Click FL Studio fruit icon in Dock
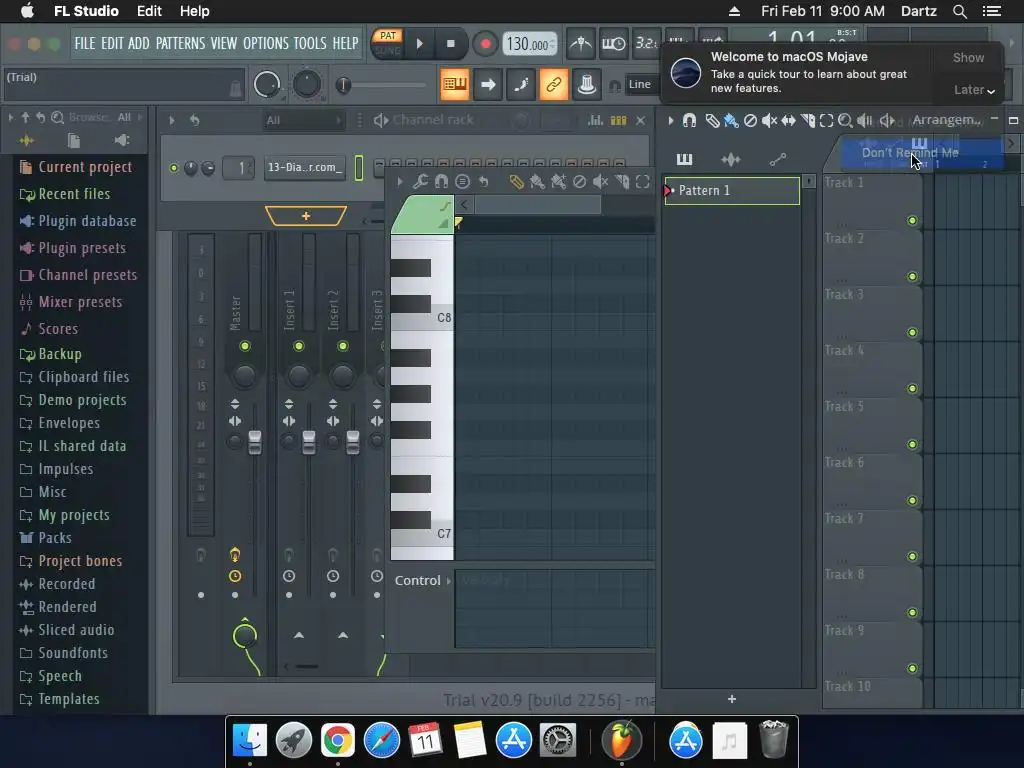Image resolution: width=1024 pixels, height=768 pixels. [x=622, y=740]
